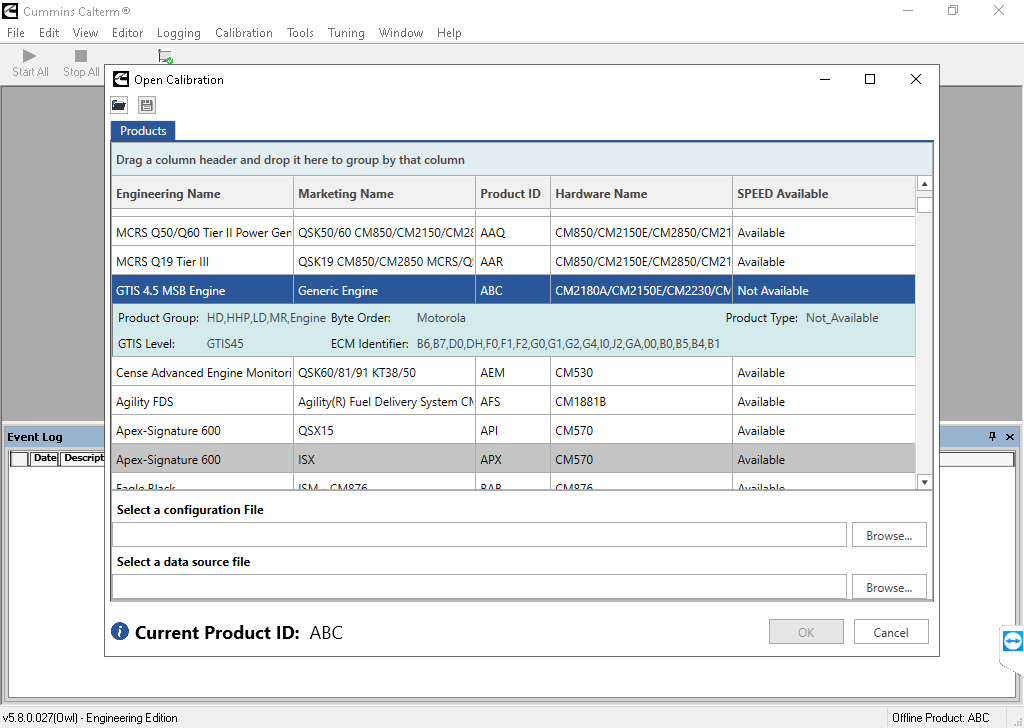Browse for a configuration file
This screenshot has width=1024, height=728.
click(888, 536)
